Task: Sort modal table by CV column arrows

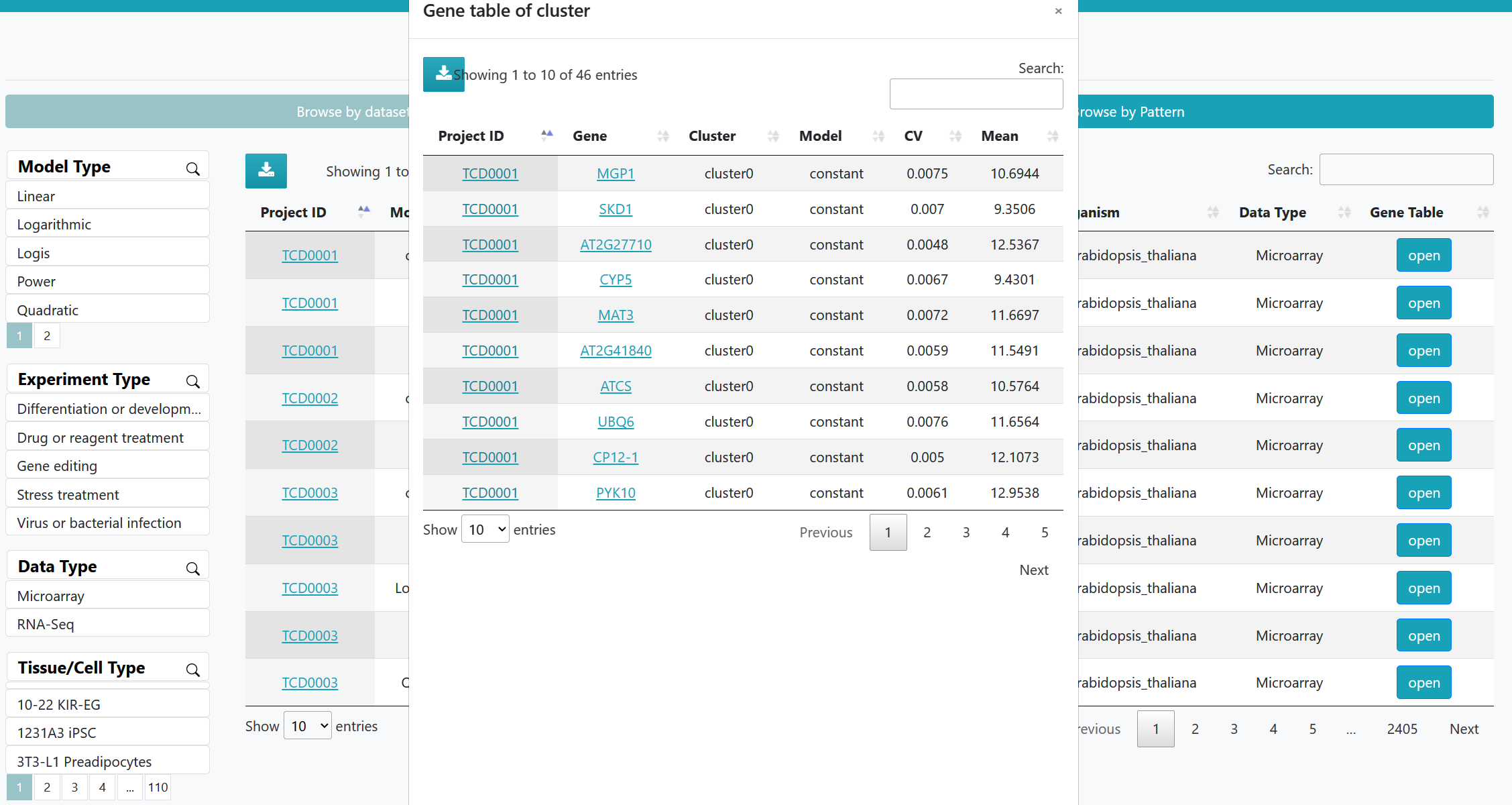Action: [955, 136]
